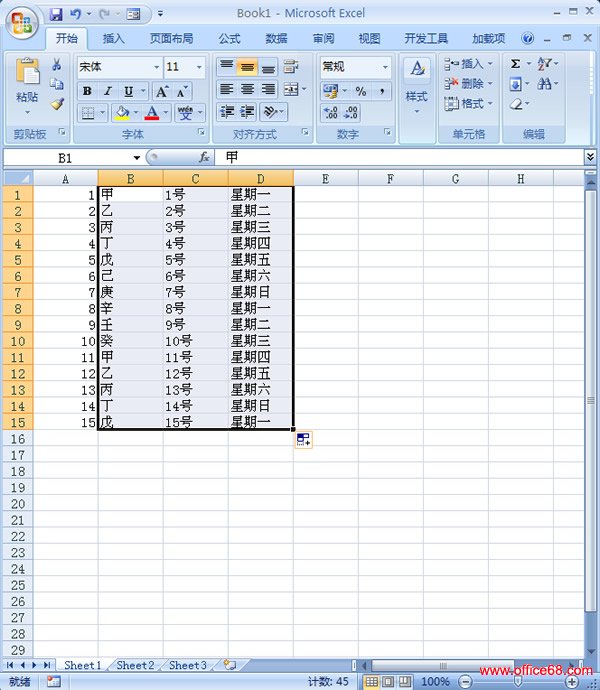600x690 pixels.
Task: Apply bottom vertical alignment
Action: [268, 67]
